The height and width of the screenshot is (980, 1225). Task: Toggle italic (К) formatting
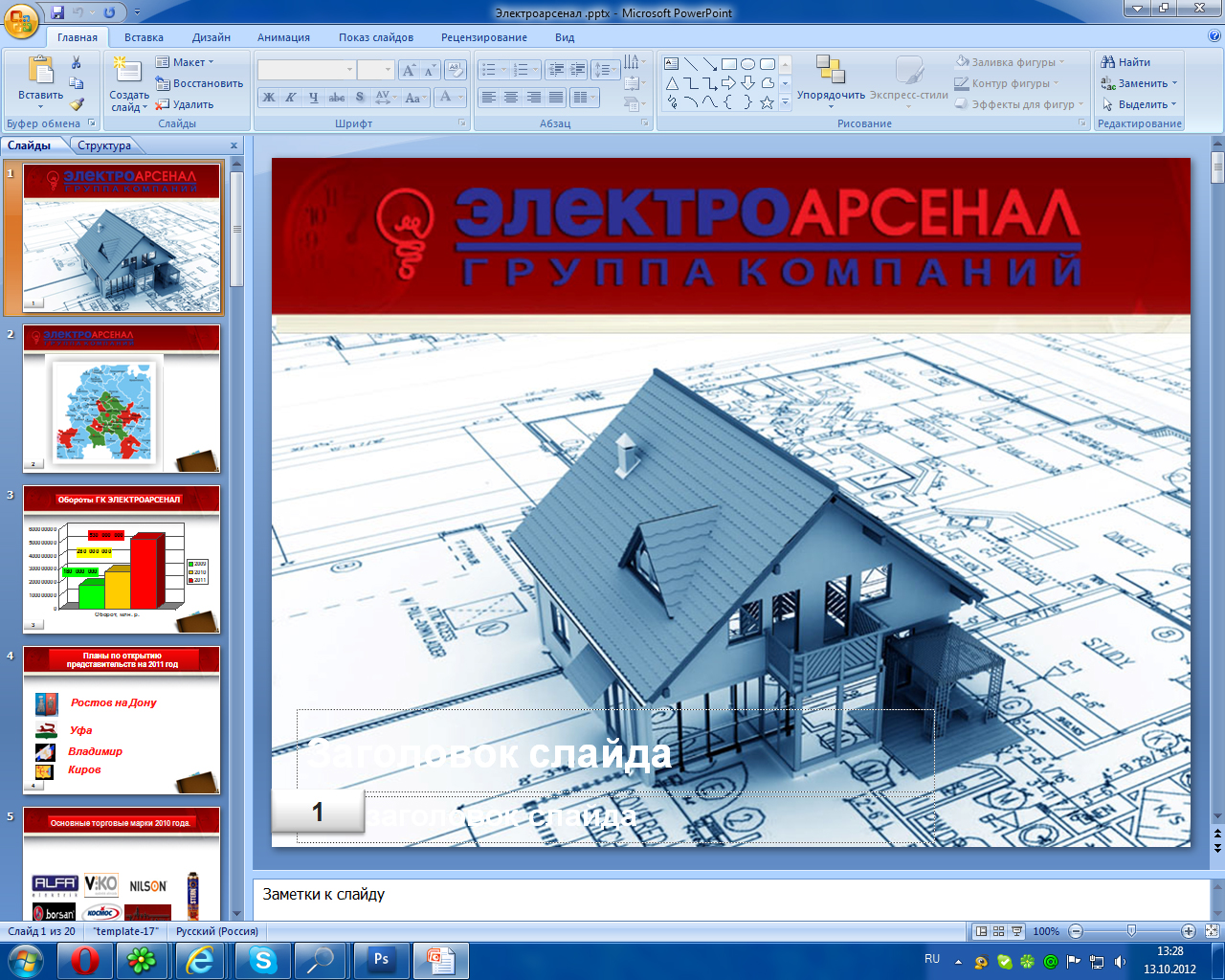(291, 97)
